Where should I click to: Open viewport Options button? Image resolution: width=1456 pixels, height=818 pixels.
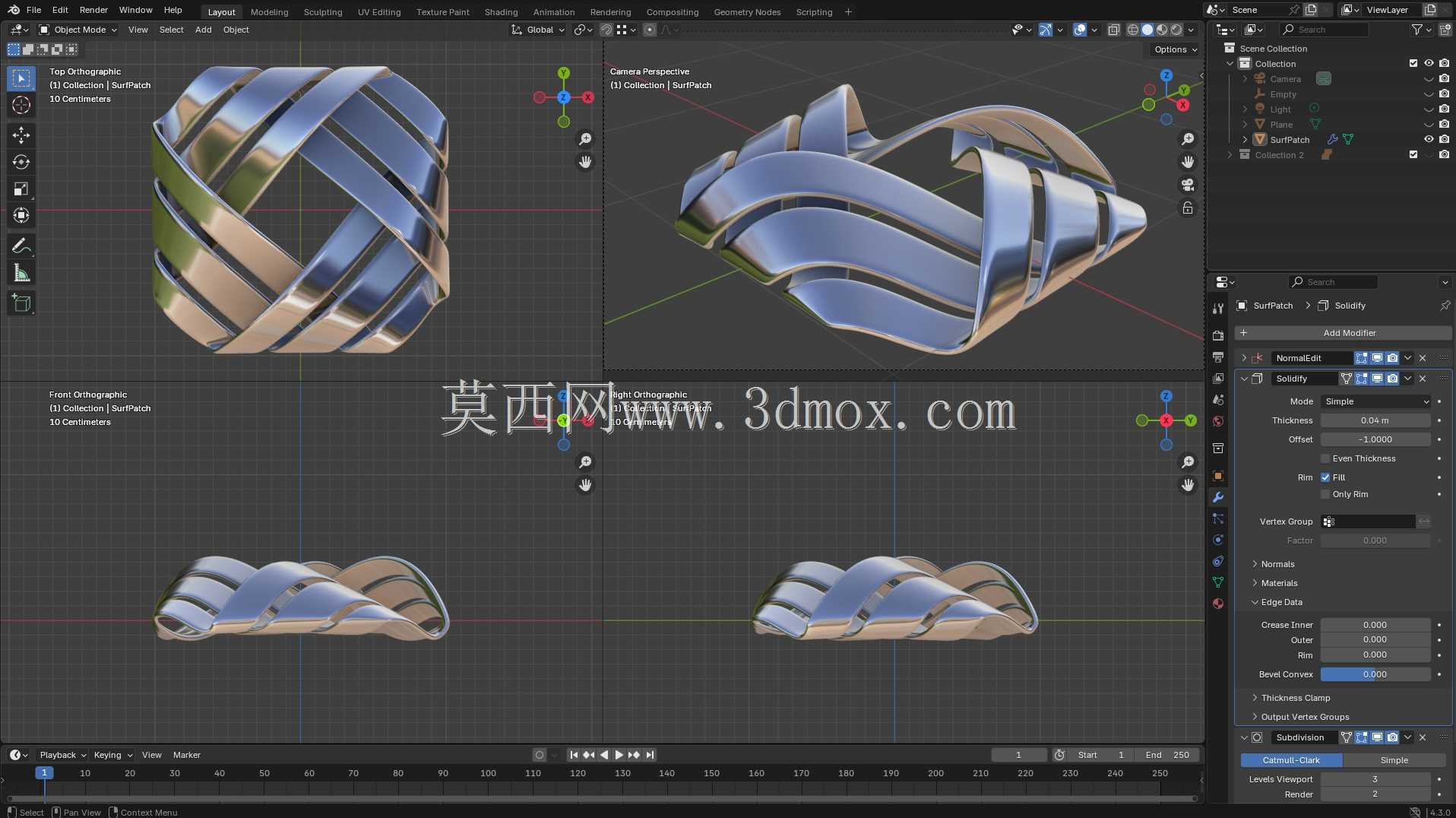coord(1176,49)
